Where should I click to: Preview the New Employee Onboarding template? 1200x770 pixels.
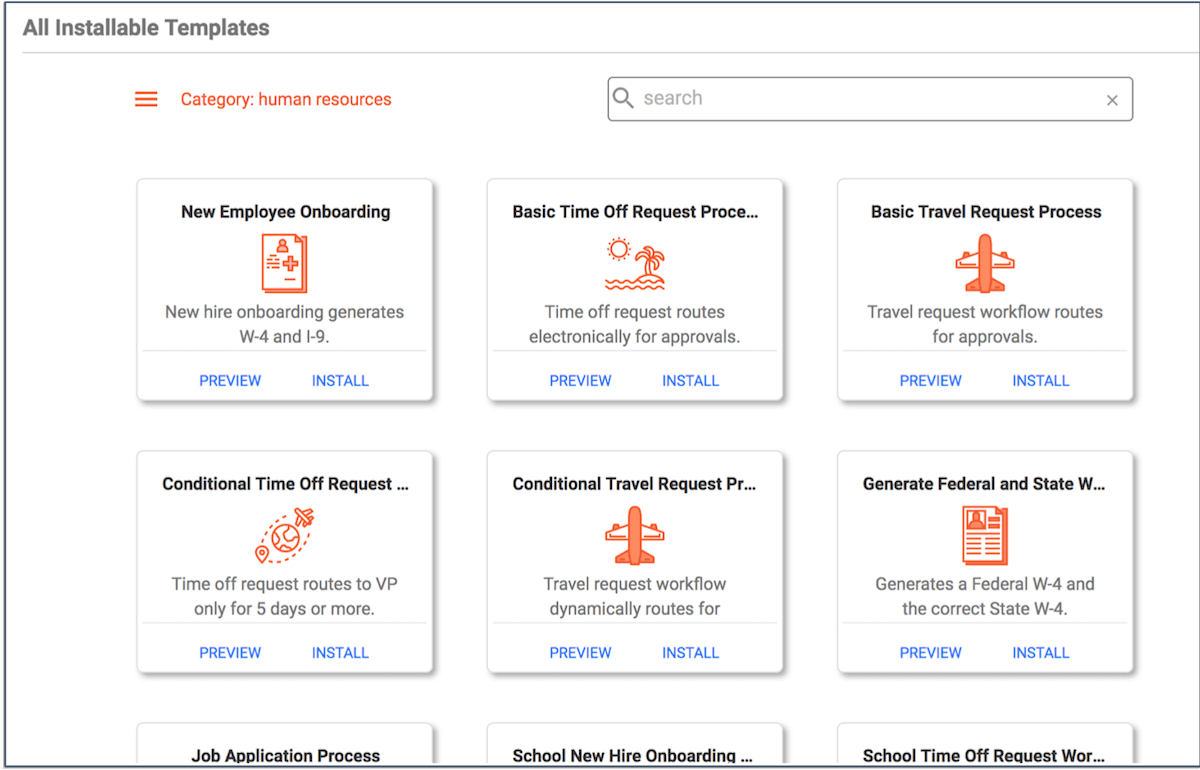click(x=230, y=381)
